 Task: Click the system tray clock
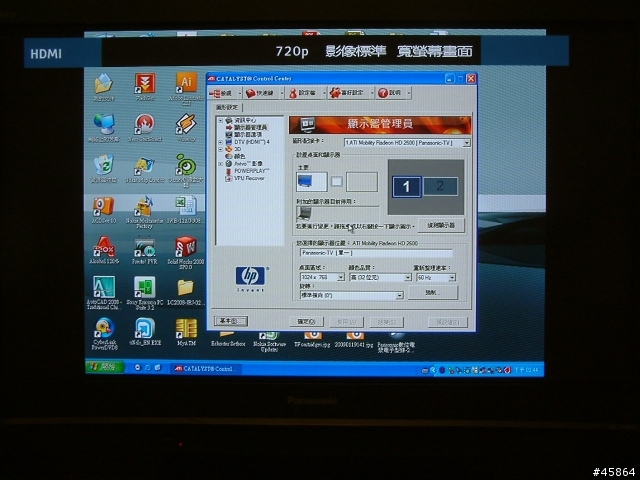click(x=527, y=370)
